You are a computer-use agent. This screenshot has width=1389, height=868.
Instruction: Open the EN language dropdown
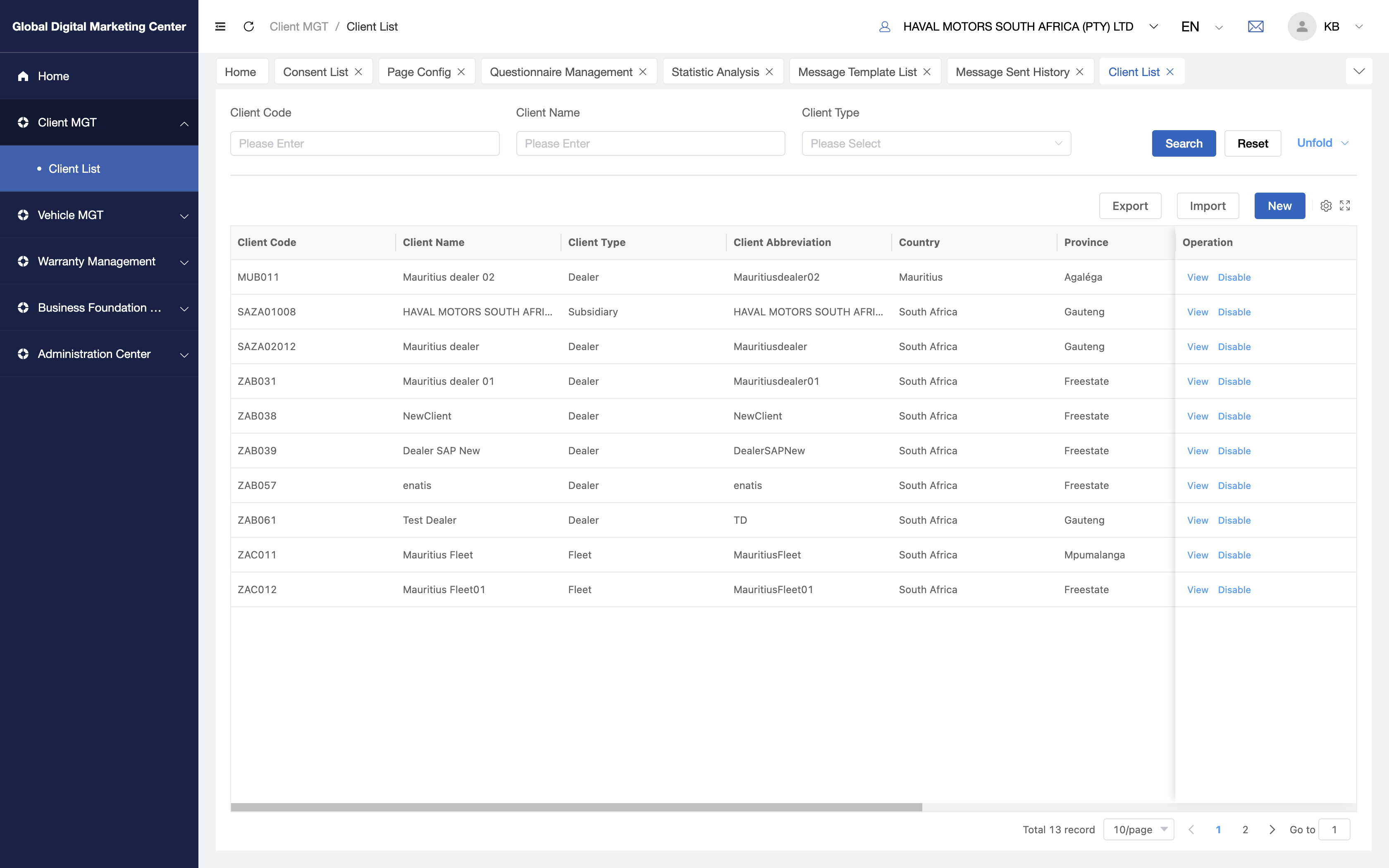pyautogui.click(x=1202, y=26)
